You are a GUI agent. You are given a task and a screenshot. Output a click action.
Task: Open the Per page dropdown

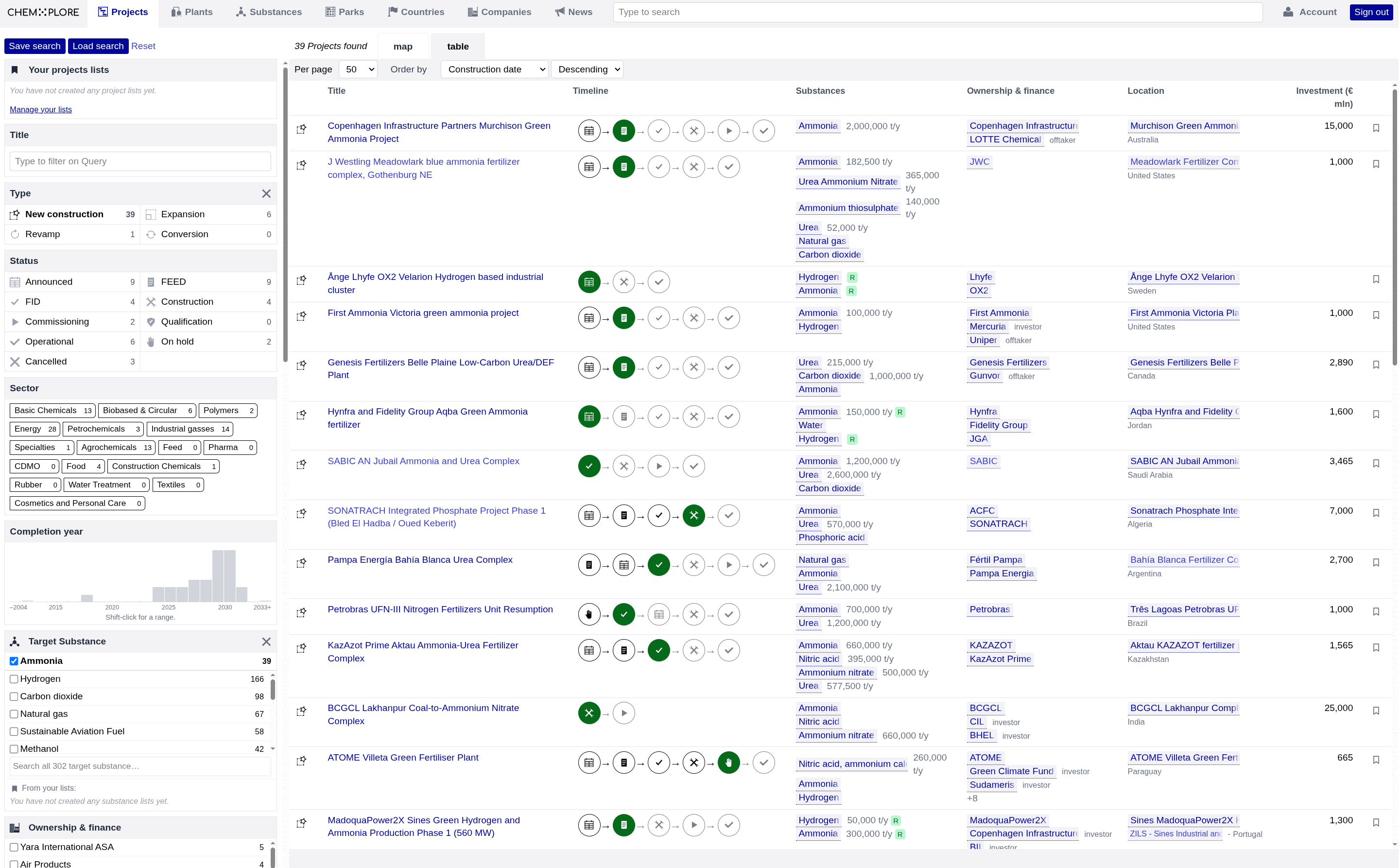coord(358,69)
